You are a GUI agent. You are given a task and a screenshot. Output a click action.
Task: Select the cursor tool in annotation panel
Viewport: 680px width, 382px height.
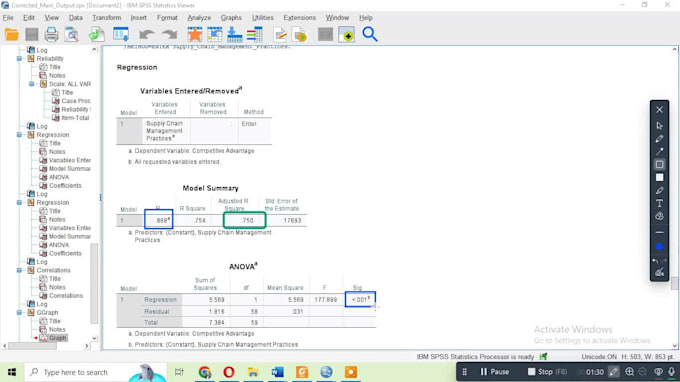[659, 126]
